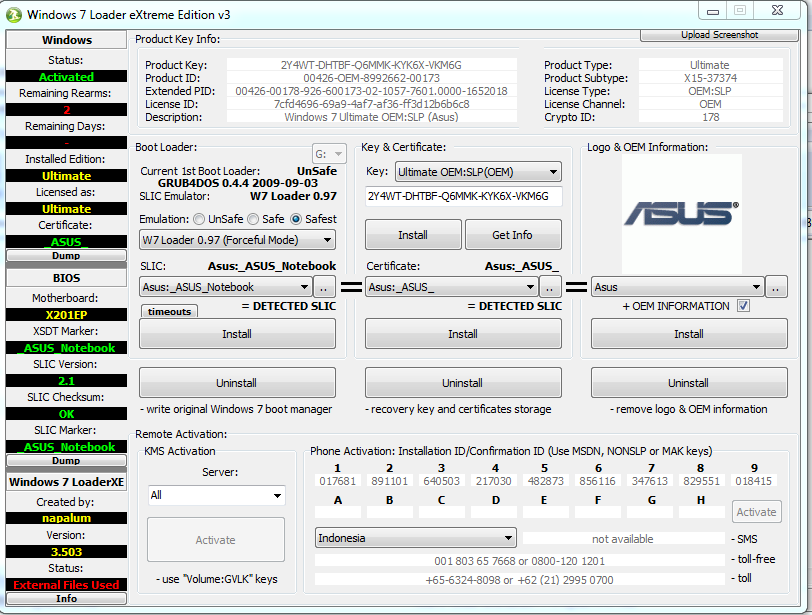
Task: Click the ASUS logo image
Action: pos(682,214)
